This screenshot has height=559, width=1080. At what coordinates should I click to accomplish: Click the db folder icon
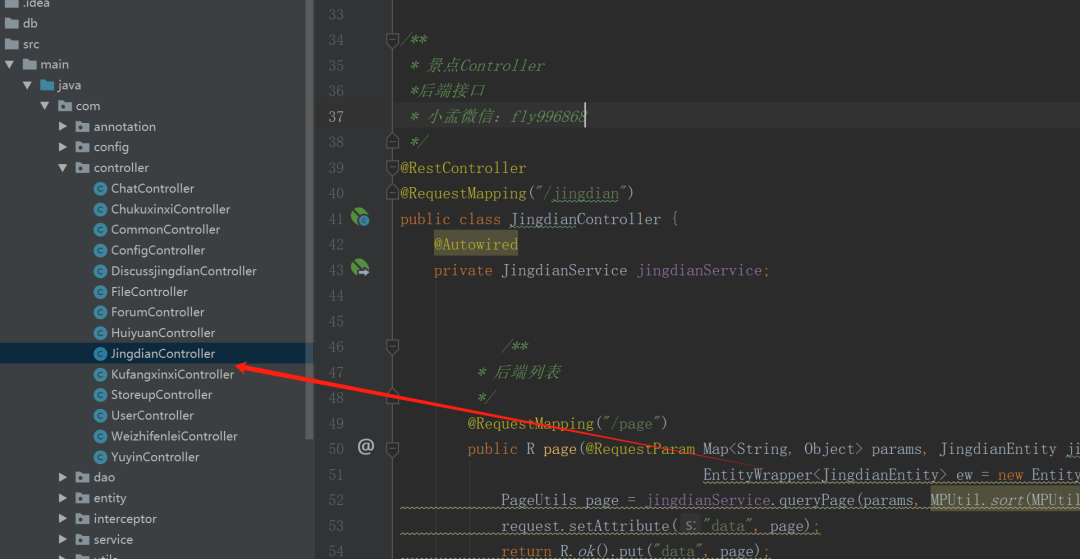tap(11, 23)
